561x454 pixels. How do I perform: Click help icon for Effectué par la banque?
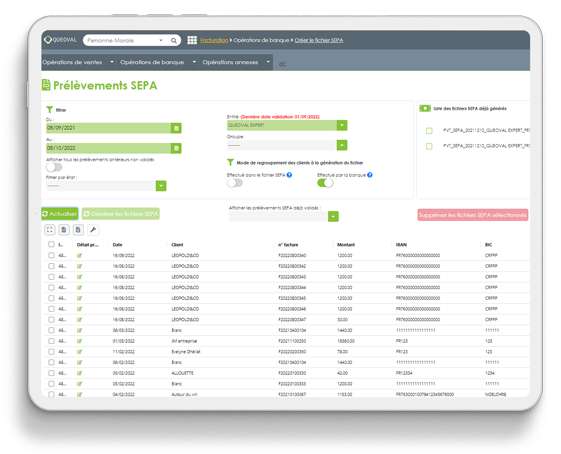click(x=370, y=175)
